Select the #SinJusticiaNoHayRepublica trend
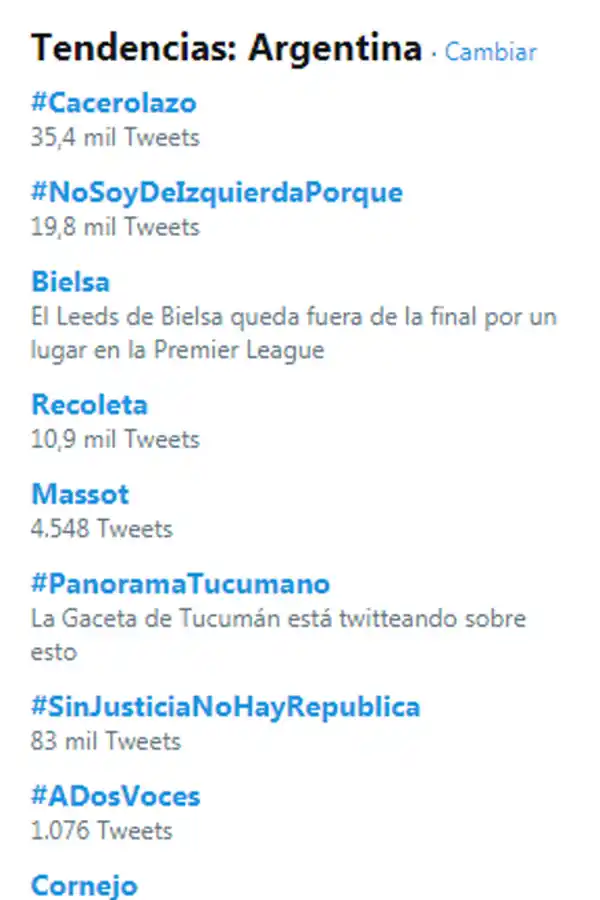The width and height of the screenshot is (600, 900). pyautogui.click(x=223, y=706)
